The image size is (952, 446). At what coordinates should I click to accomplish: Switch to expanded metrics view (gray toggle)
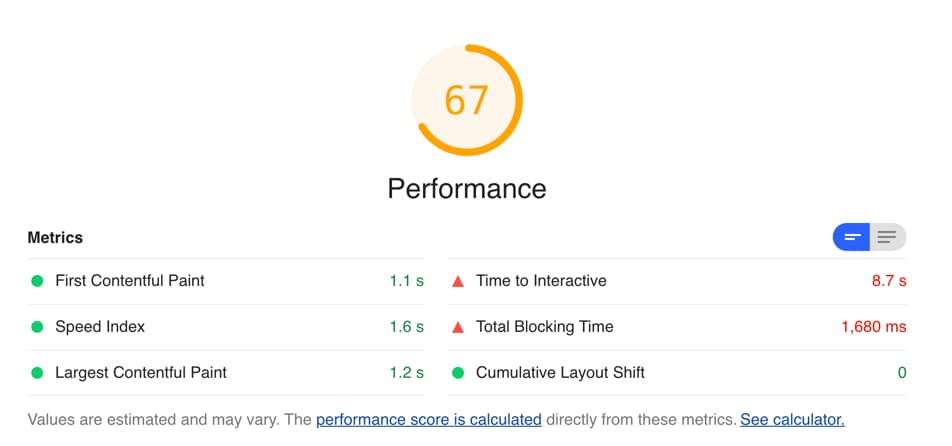pyautogui.click(x=888, y=237)
